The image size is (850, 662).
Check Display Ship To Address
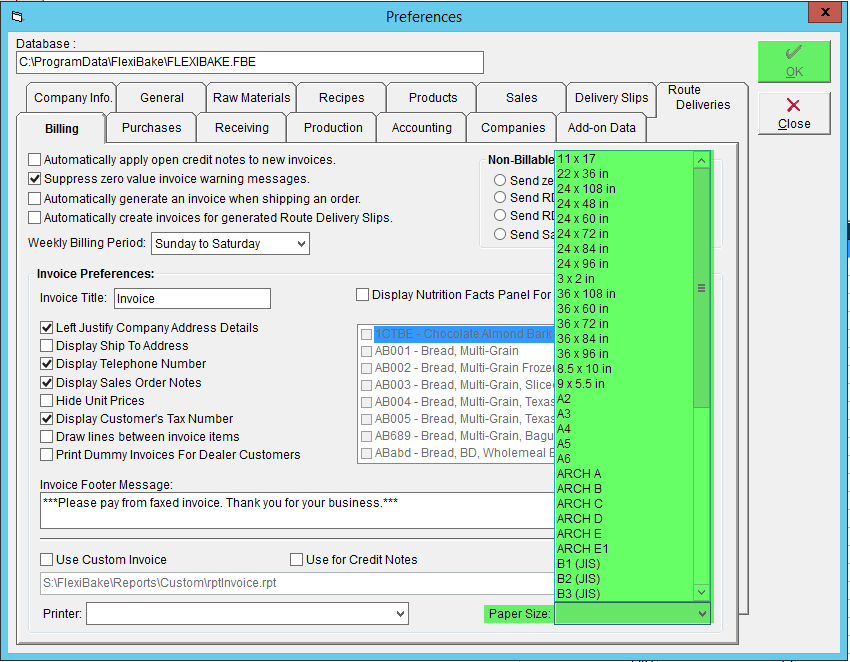tap(47, 345)
